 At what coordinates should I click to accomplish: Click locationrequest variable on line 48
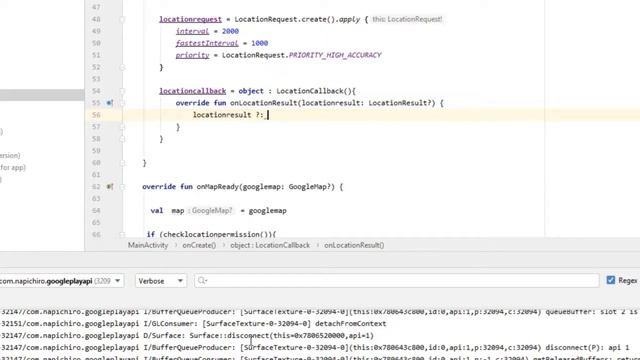(190, 19)
